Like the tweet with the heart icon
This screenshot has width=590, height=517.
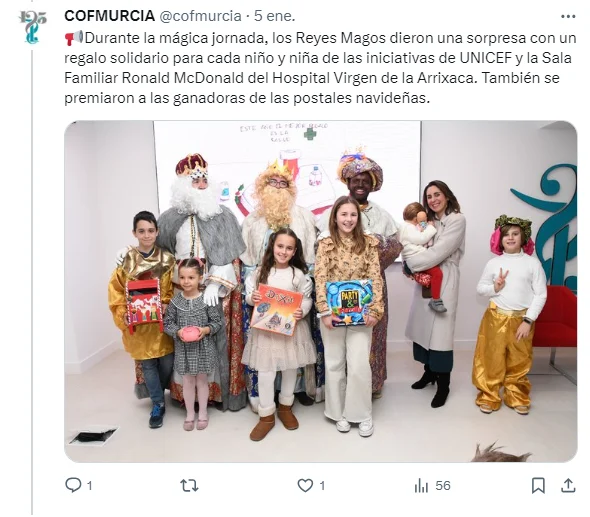tap(305, 485)
